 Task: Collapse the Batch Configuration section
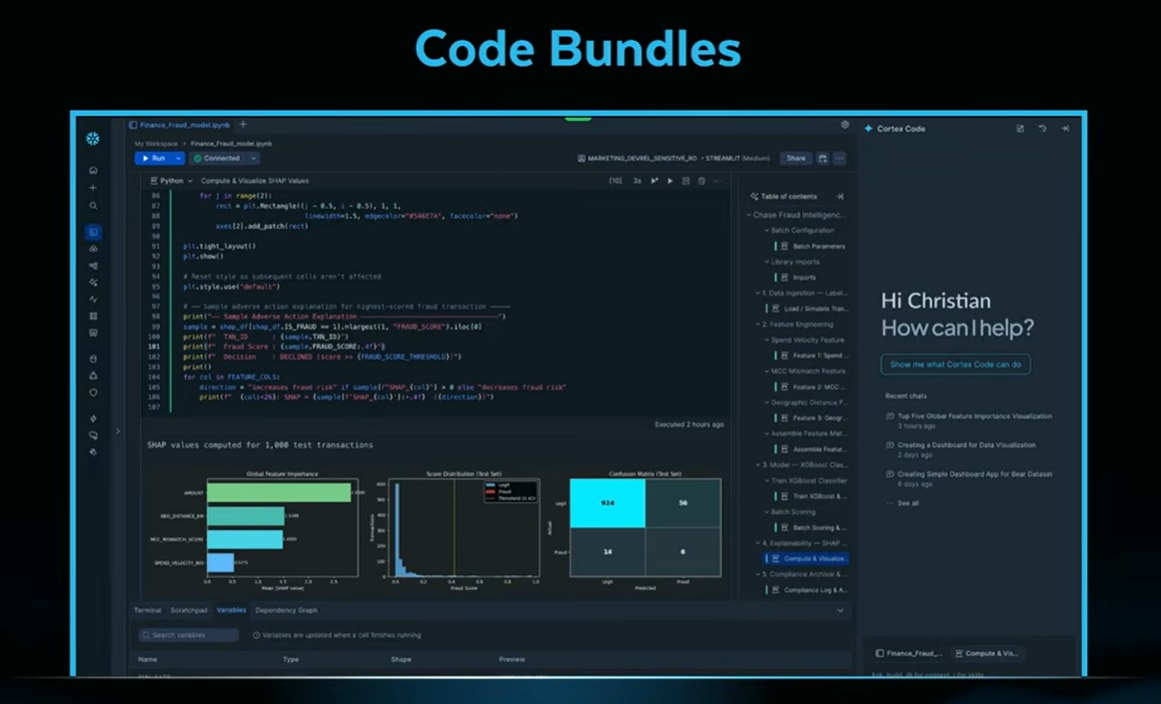pos(767,230)
